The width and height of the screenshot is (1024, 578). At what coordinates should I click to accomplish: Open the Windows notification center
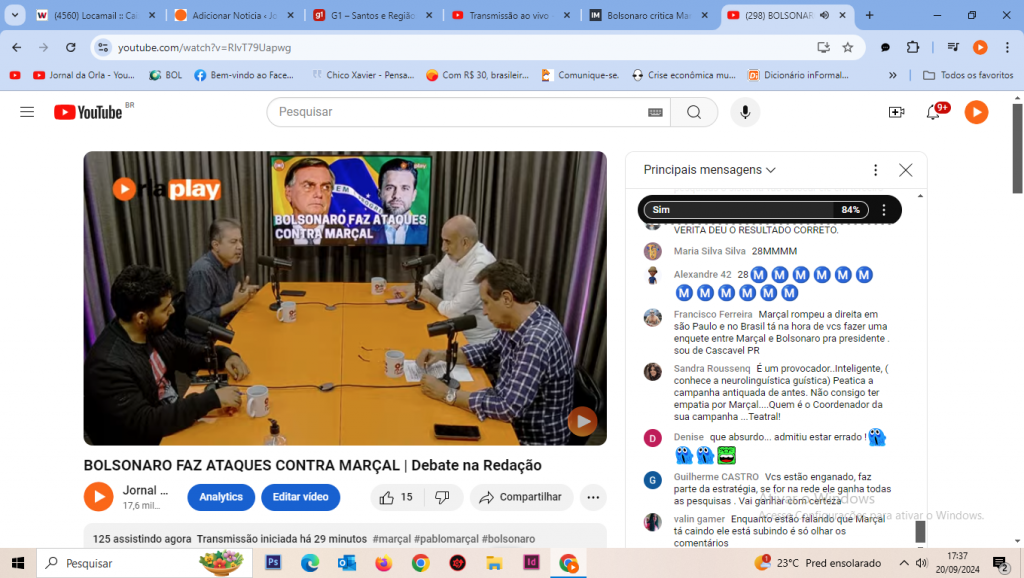(x=1000, y=563)
